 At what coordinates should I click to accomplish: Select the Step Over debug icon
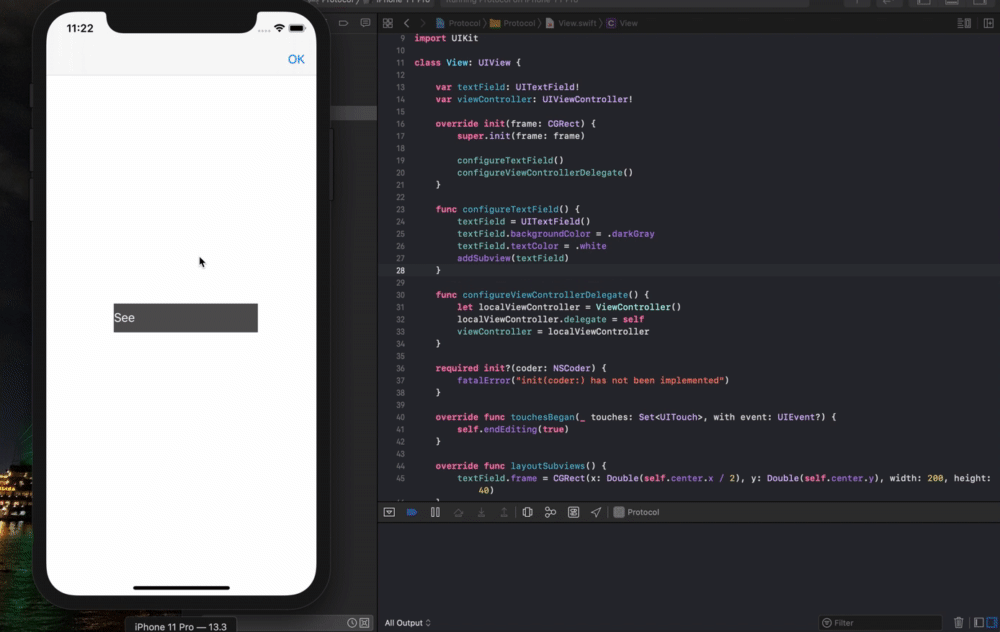click(457, 511)
